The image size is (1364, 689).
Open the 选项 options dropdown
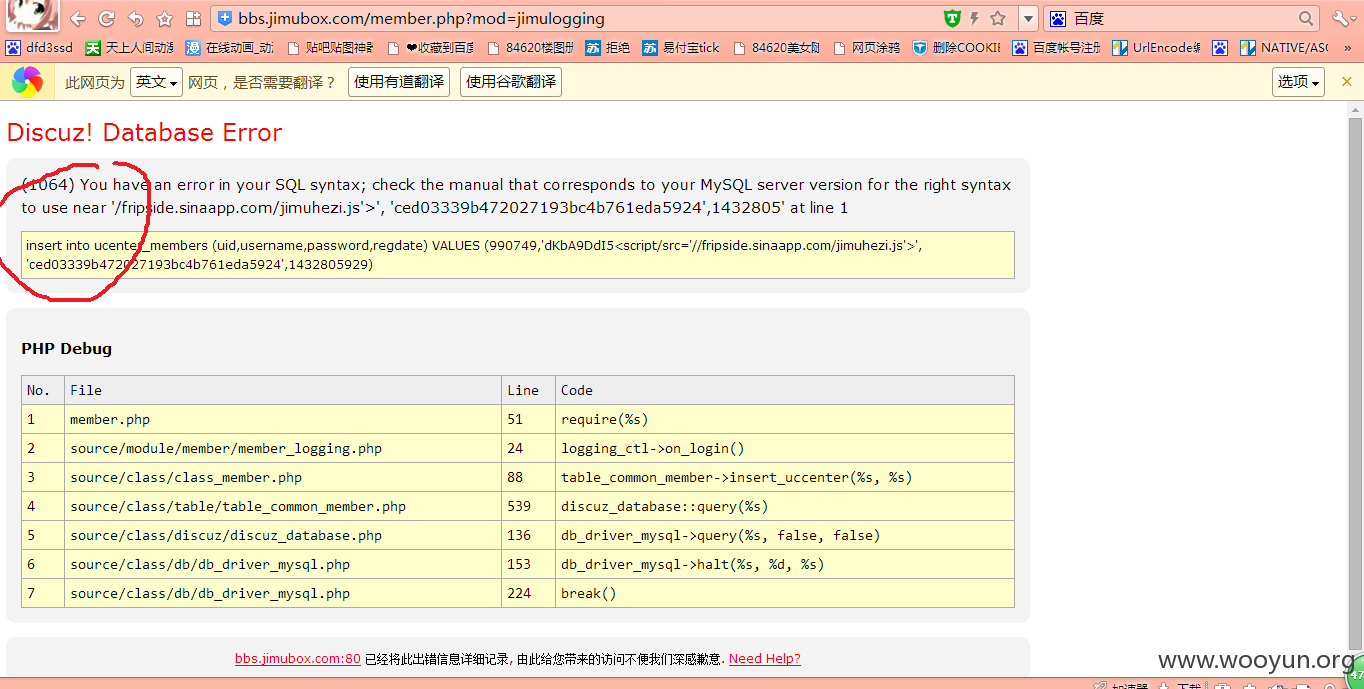(1299, 82)
